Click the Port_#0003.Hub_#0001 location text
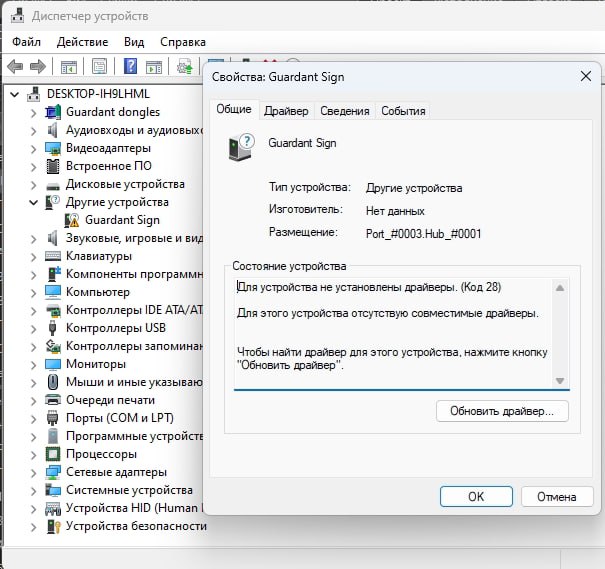The width and height of the screenshot is (605, 569). [423, 234]
